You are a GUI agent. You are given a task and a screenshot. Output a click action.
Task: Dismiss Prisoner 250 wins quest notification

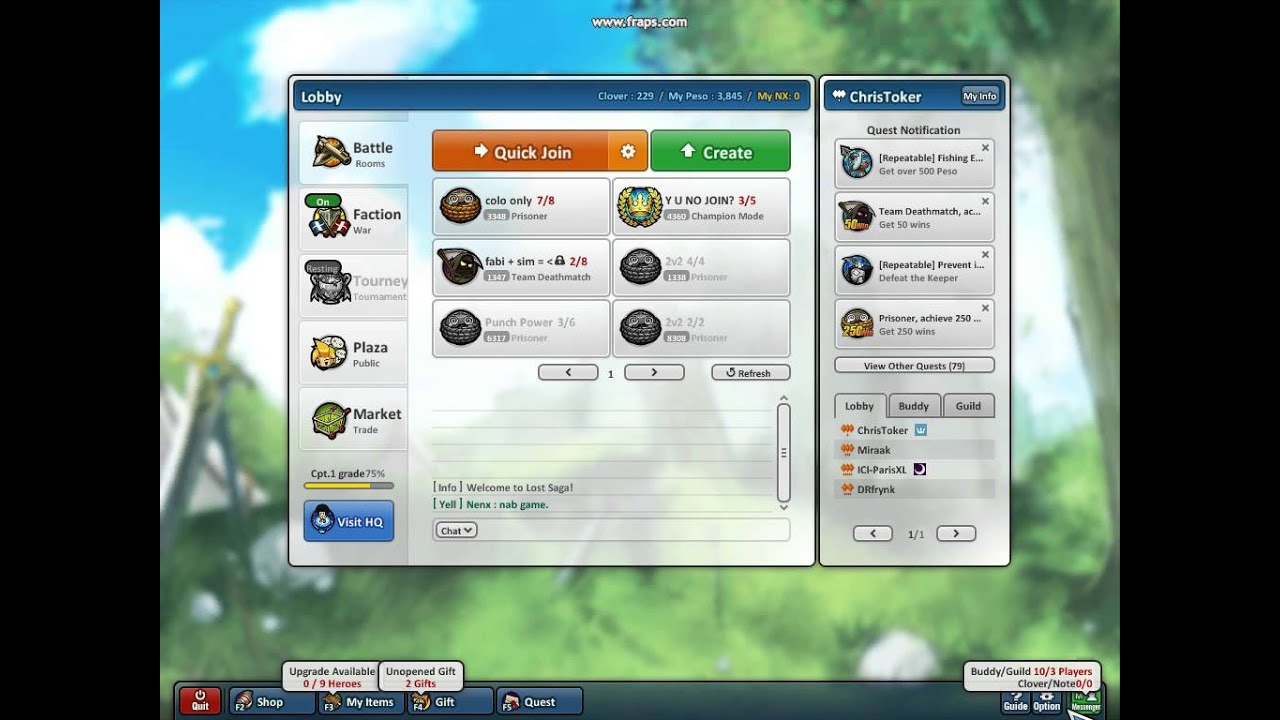985,308
